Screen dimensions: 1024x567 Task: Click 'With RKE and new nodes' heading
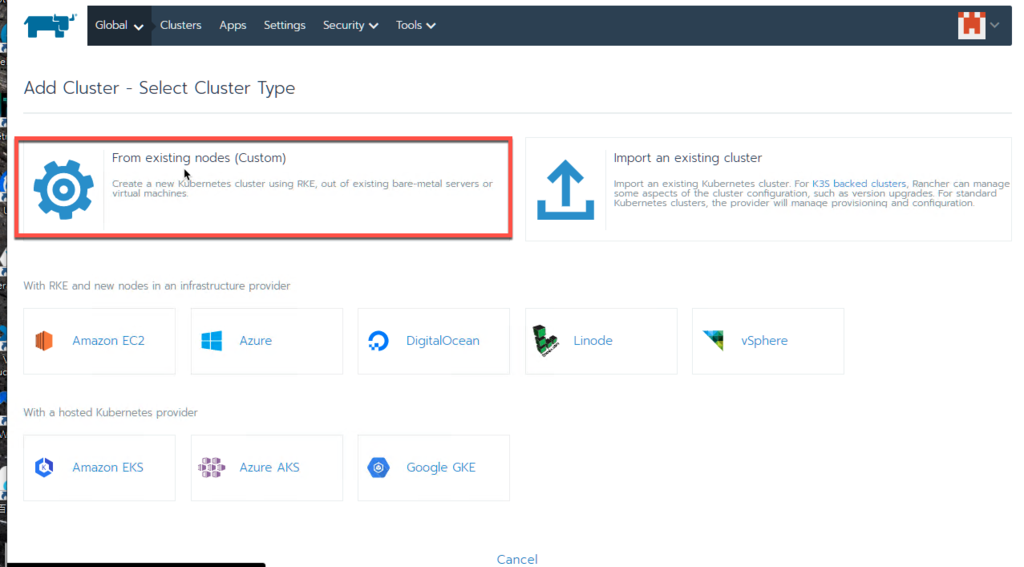(x=157, y=286)
